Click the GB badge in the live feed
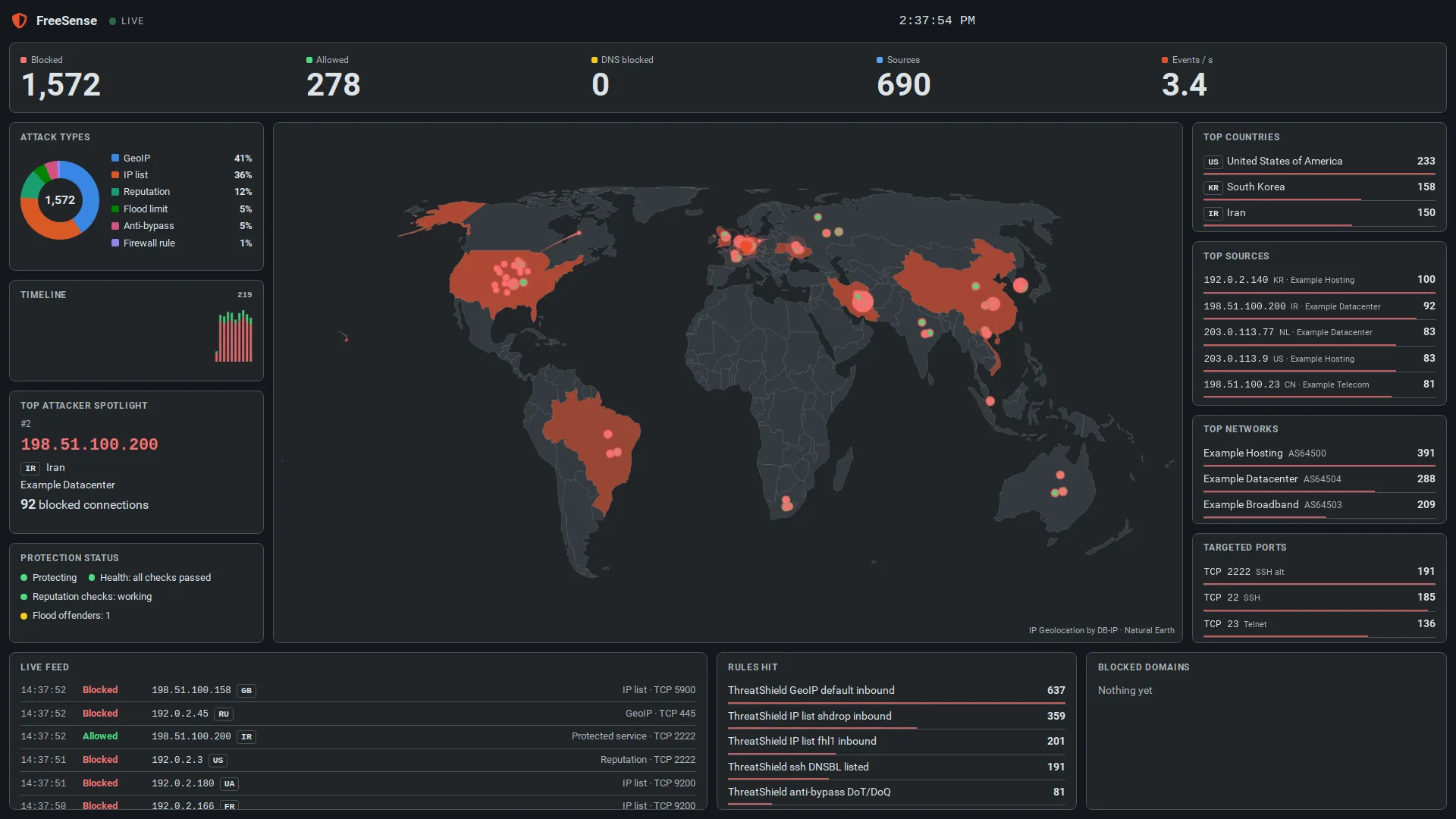Image resolution: width=1456 pixels, height=819 pixels. (246, 691)
